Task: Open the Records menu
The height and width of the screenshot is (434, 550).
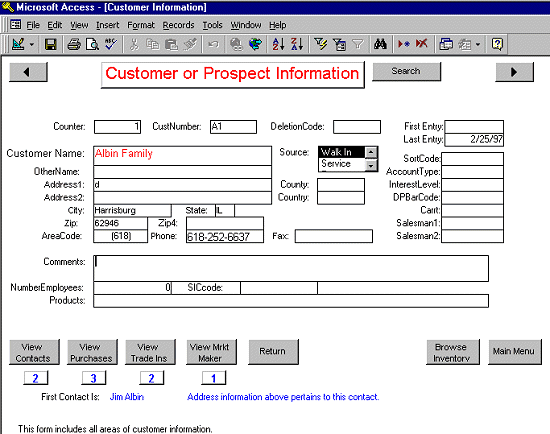Action: (x=178, y=25)
